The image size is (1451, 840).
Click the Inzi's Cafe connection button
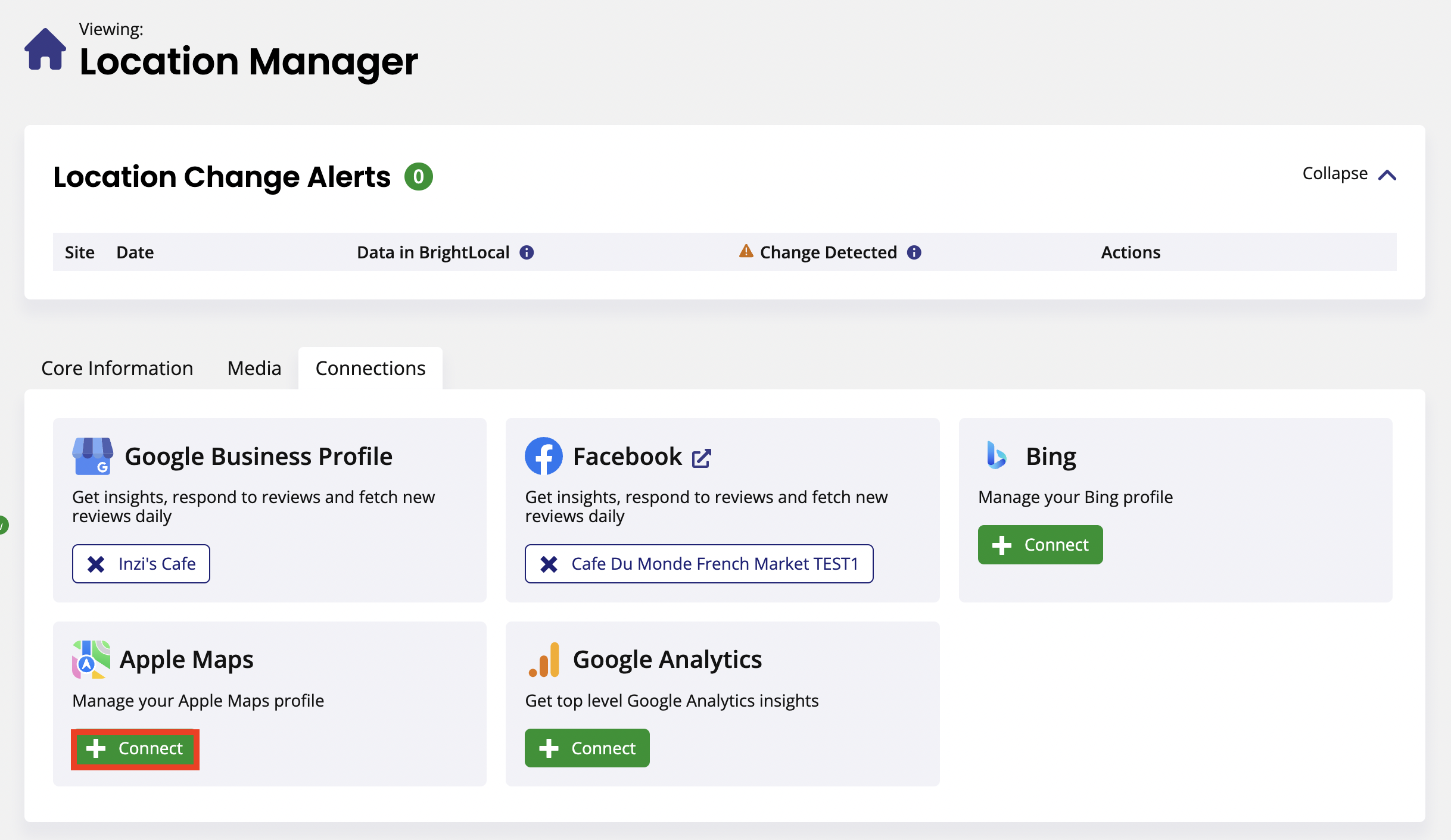[x=141, y=564]
